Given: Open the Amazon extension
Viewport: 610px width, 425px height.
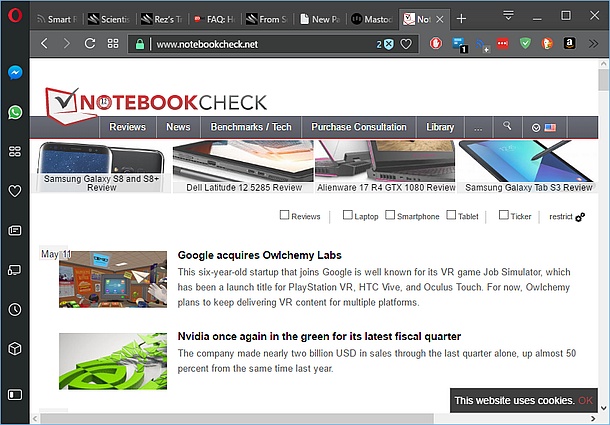Looking at the screenshot, I should coord(570,44).
